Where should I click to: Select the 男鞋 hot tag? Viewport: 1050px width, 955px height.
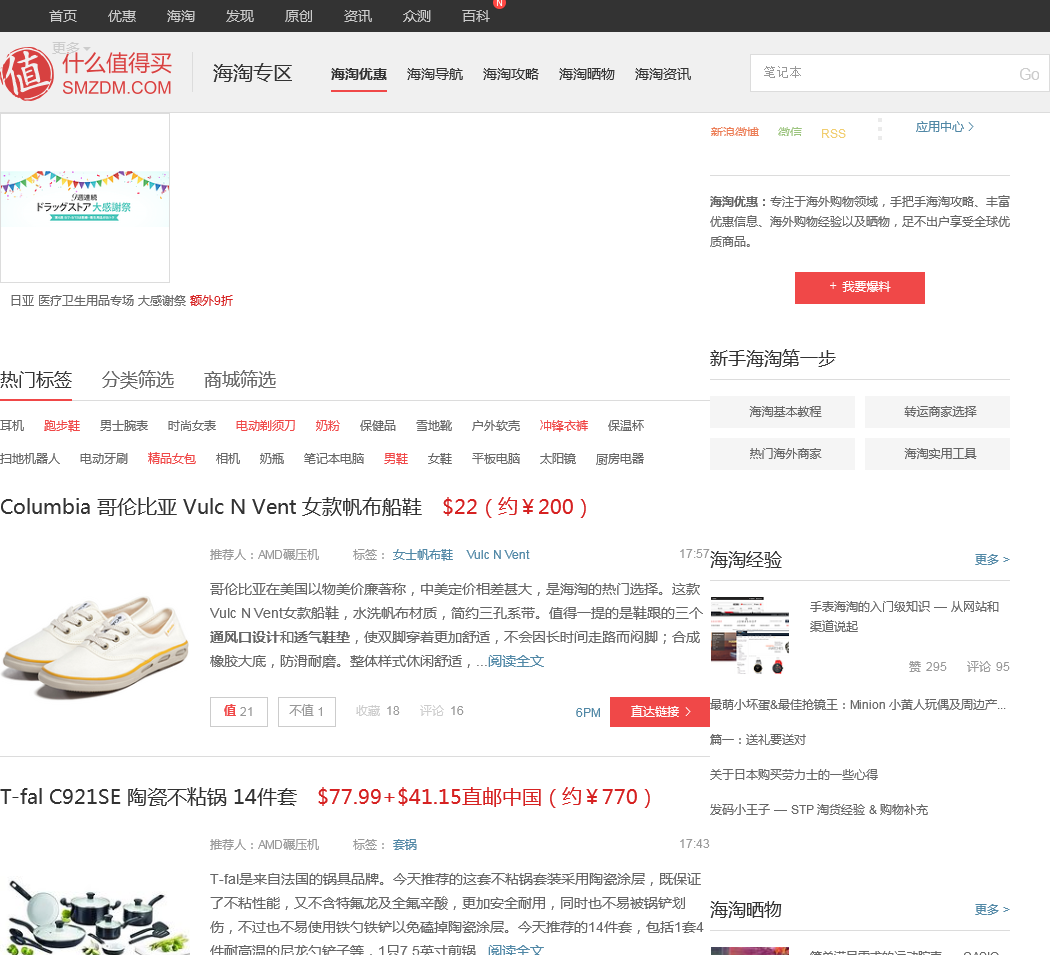396,458
